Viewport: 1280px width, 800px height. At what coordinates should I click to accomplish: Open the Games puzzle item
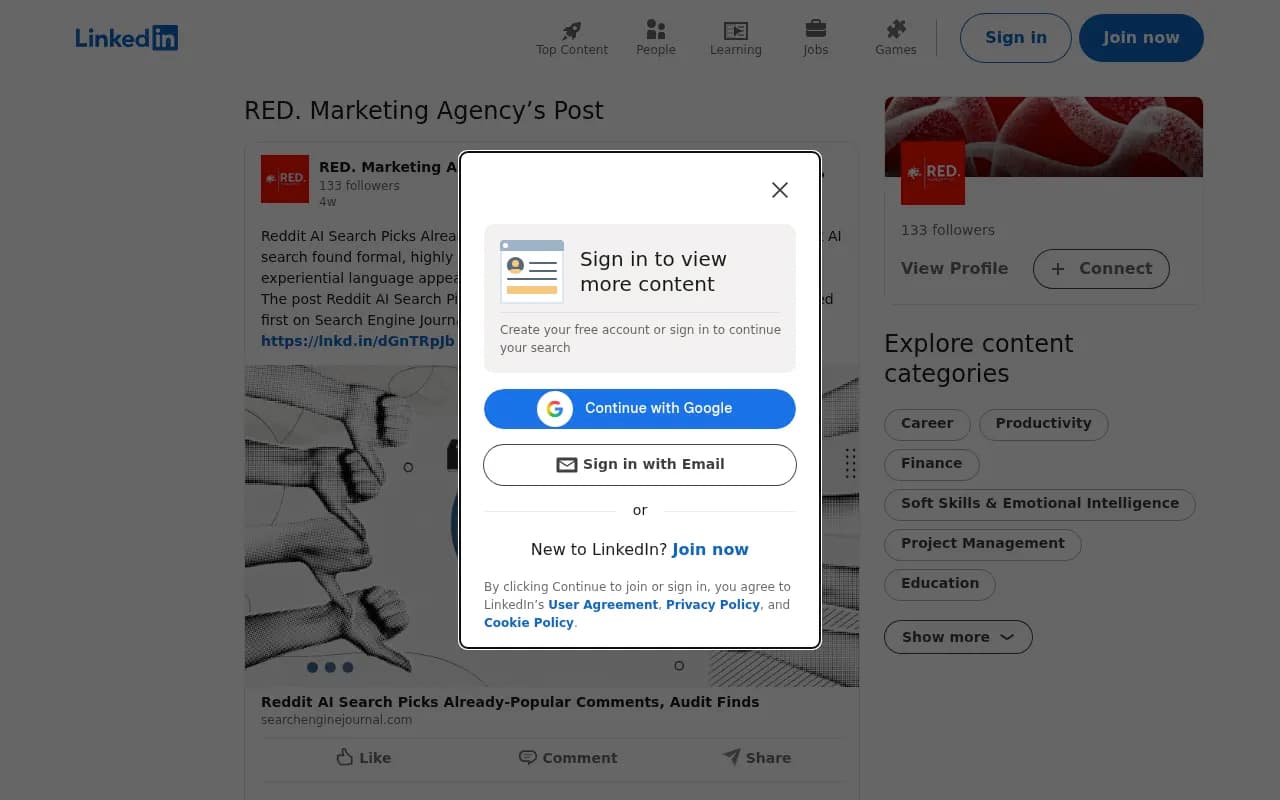pos(896,38)
